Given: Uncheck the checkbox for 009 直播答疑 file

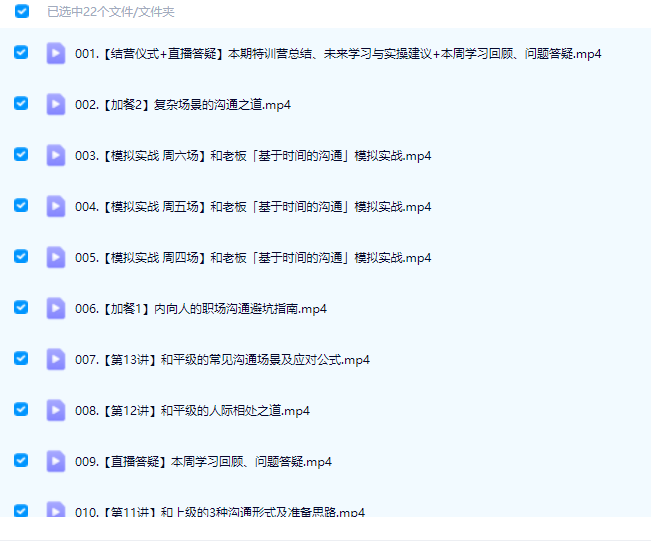Looking at the screenshot, I should (x=22, y=460).
